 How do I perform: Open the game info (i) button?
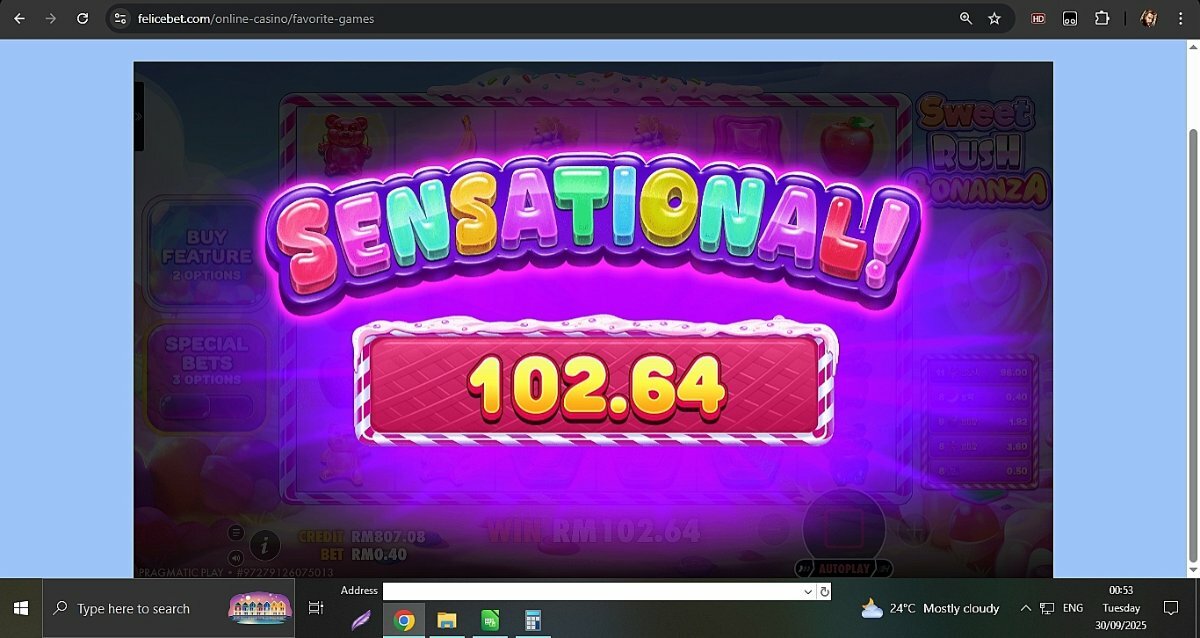[265, 545]
